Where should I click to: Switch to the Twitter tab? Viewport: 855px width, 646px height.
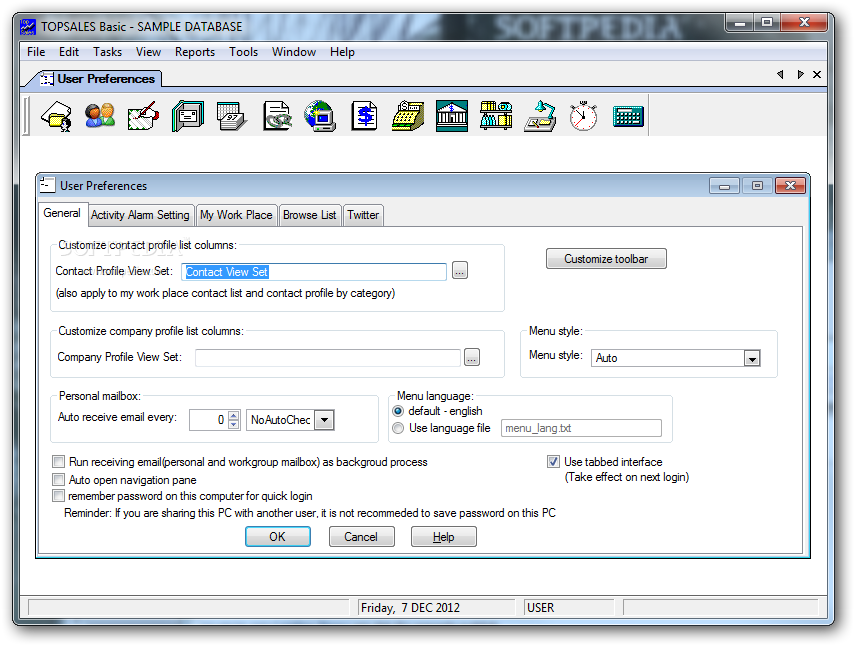363,215
